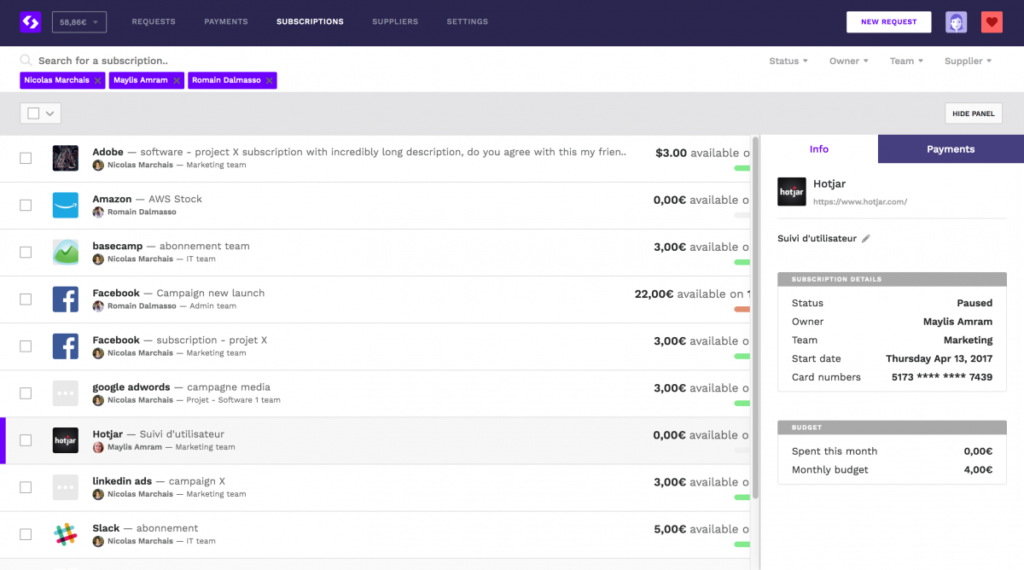The width and height of the screenshot is (1024, 570).
Task: Click the green budget bar in the Adobe row
Action: point(742,168)
